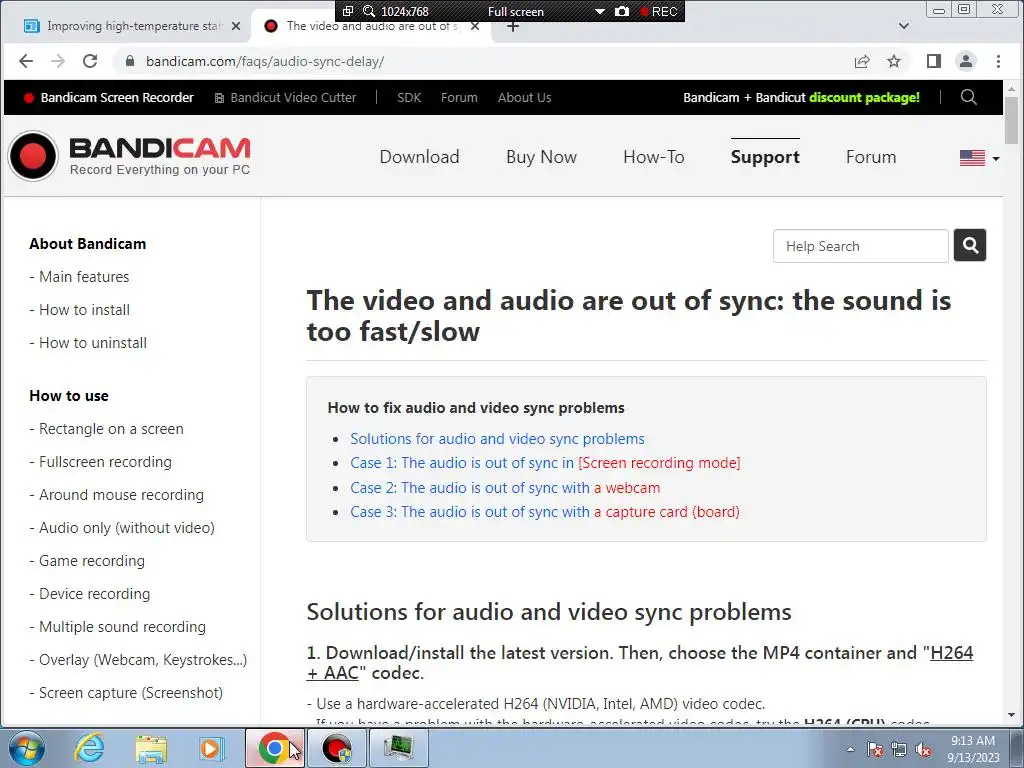The height and width of the screenshot is (768, 1024).
Task: Click the REC button in recorder bar
Action: point(659,11)
